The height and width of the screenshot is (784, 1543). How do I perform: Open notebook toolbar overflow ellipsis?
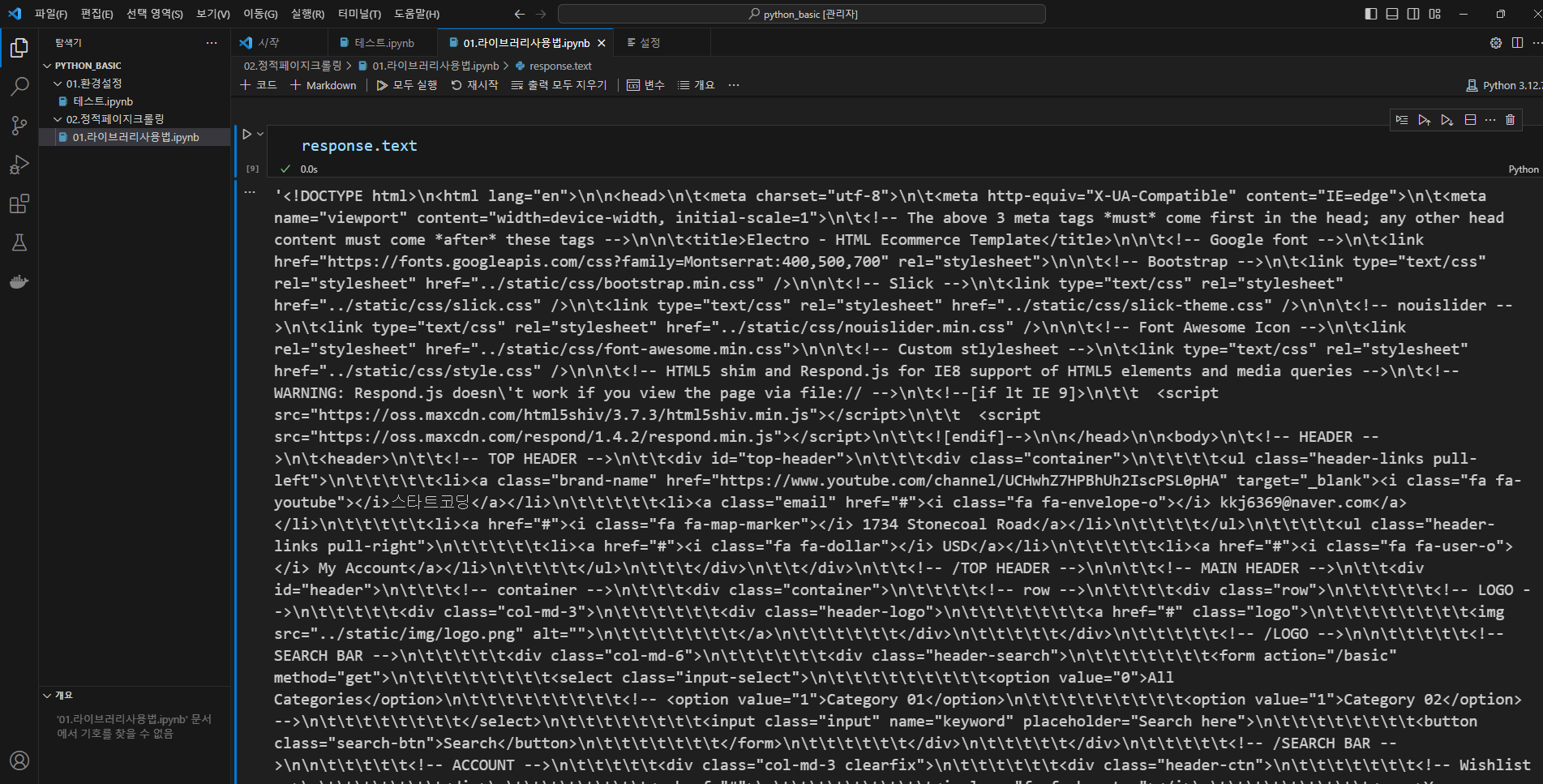734,85
